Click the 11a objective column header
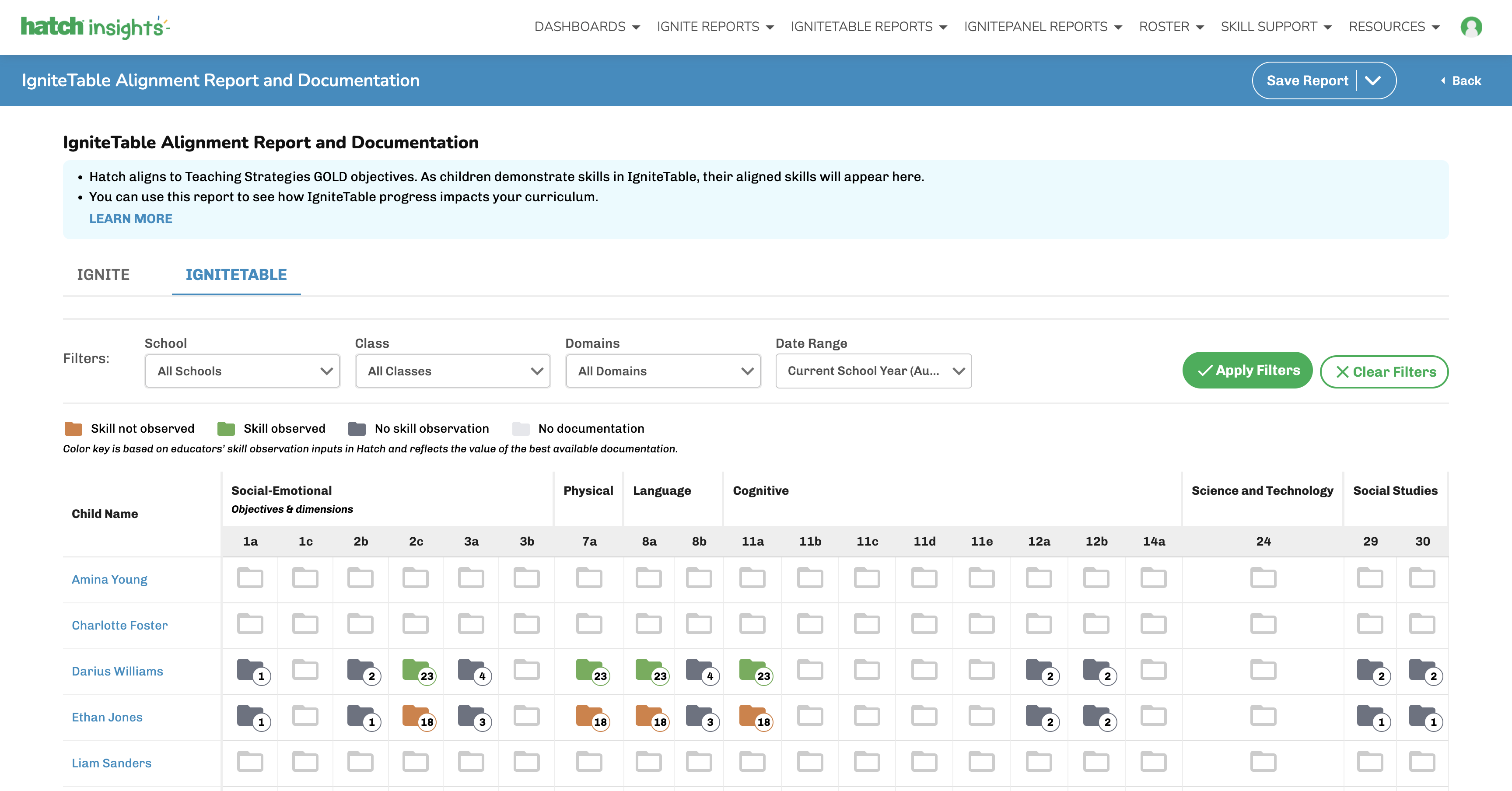 [x=752, y=541]
